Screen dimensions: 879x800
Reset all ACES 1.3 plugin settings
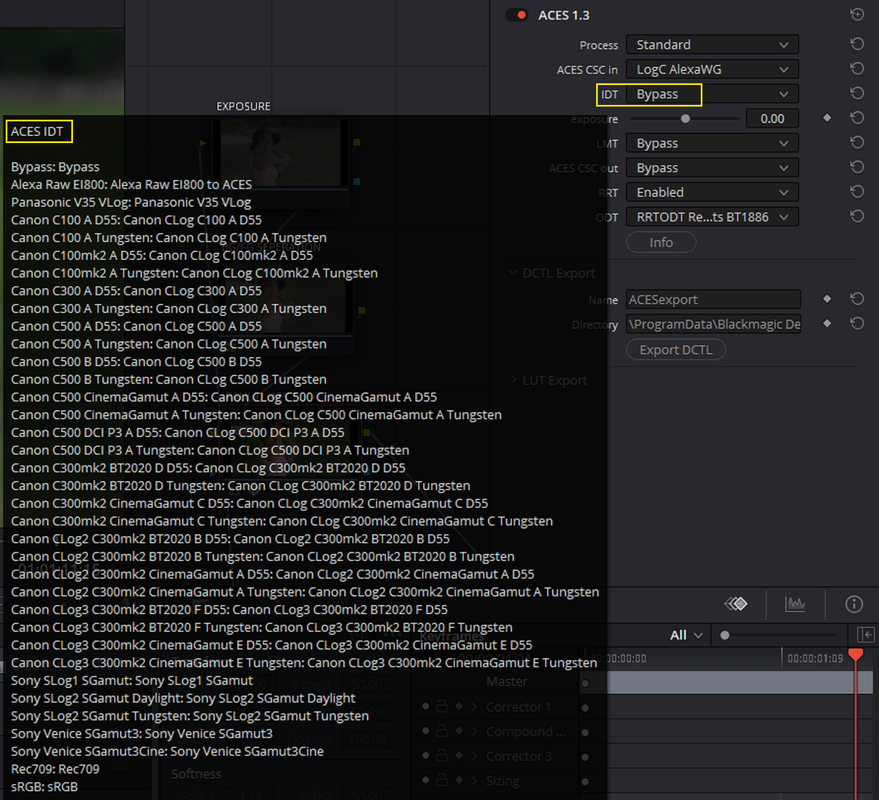click(x=857, y=15)
